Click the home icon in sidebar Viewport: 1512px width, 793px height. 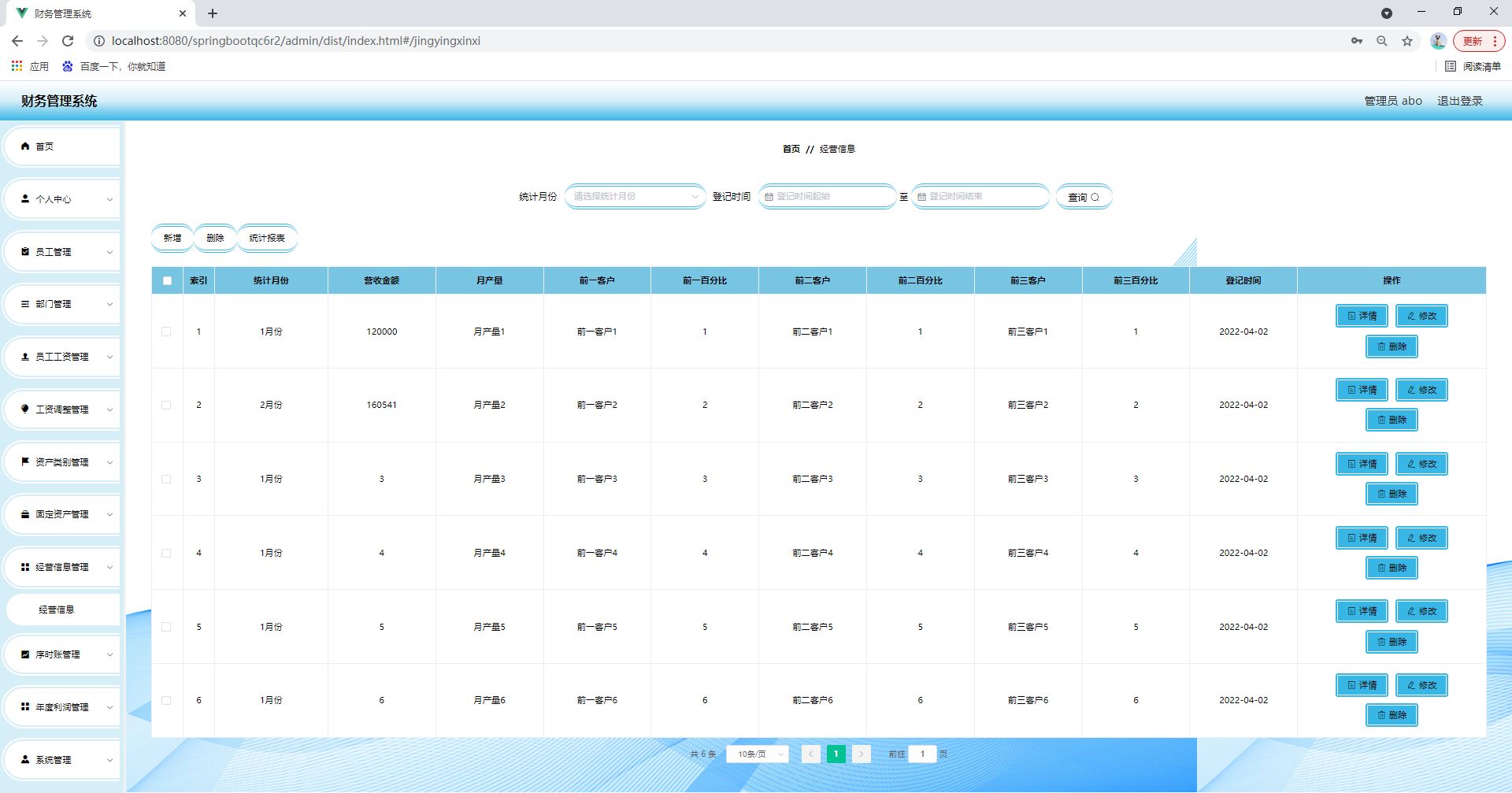click(x=25, y=146)
